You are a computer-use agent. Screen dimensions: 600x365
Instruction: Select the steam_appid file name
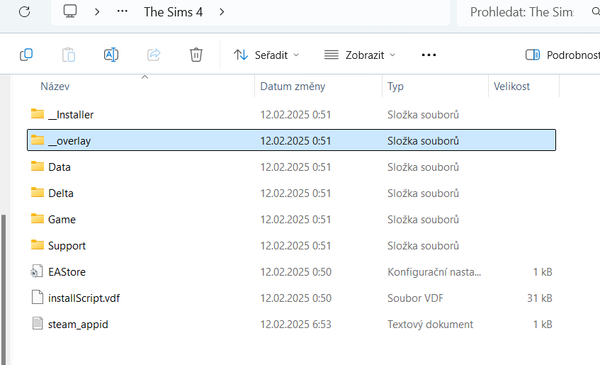[78, 324]
